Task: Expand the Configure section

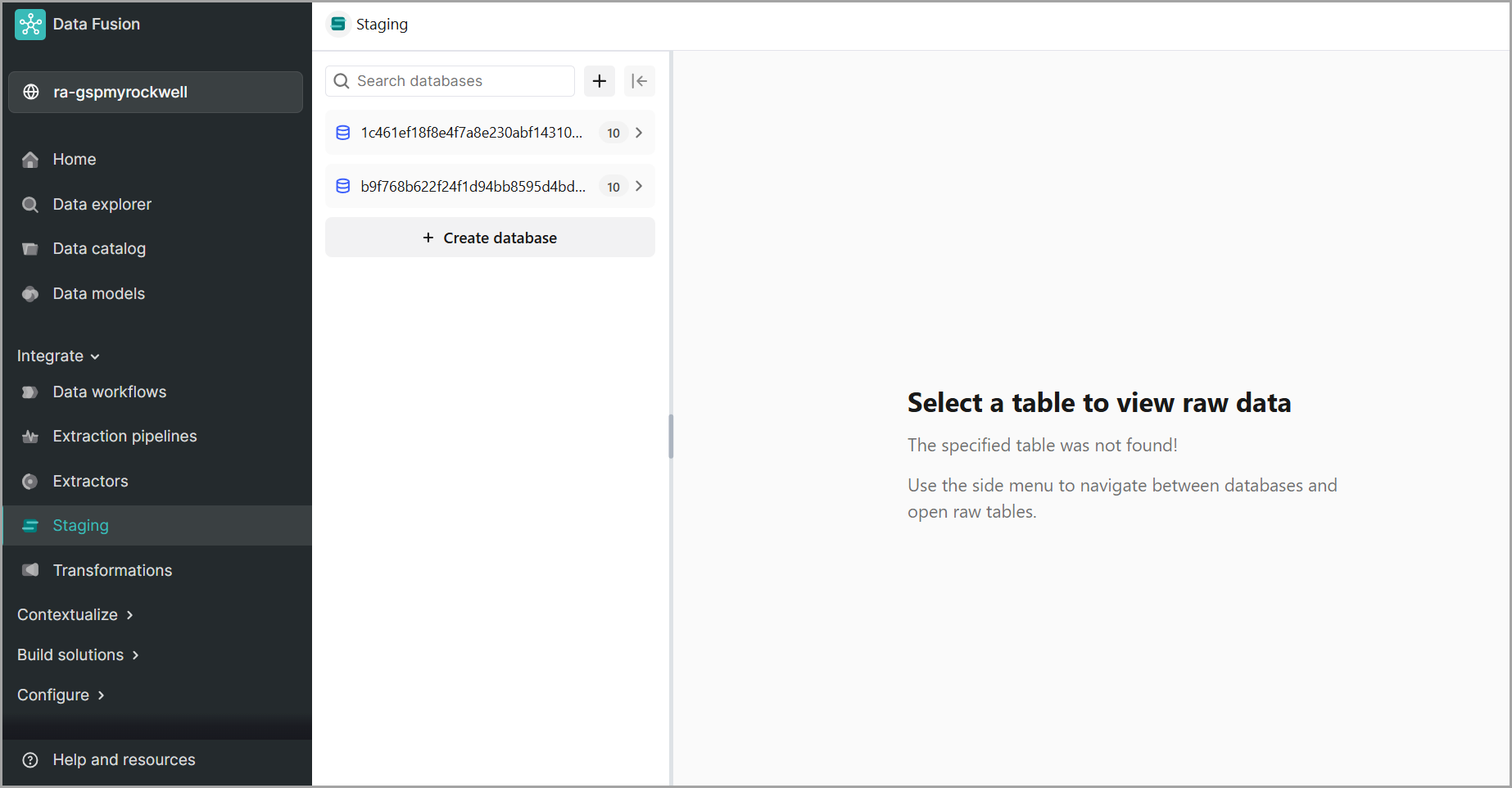Action: pyautogui.click(x=61, y=695)
